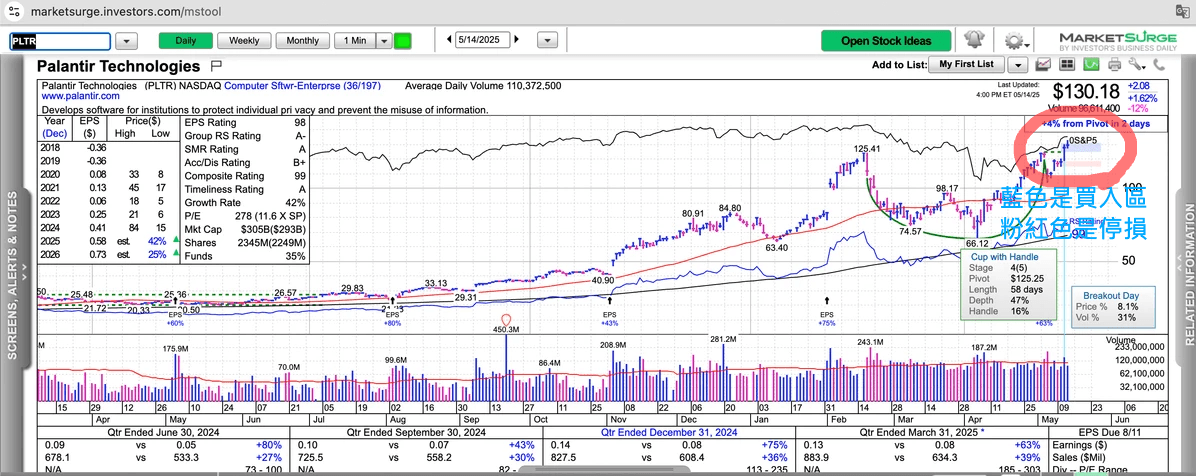Click the EPS Rating 98 row
This screenshot has height=476, width=1196.
[x=245, y=123]
